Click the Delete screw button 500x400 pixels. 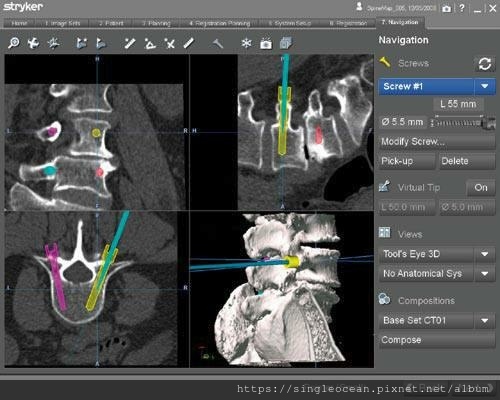coord(467,161)
